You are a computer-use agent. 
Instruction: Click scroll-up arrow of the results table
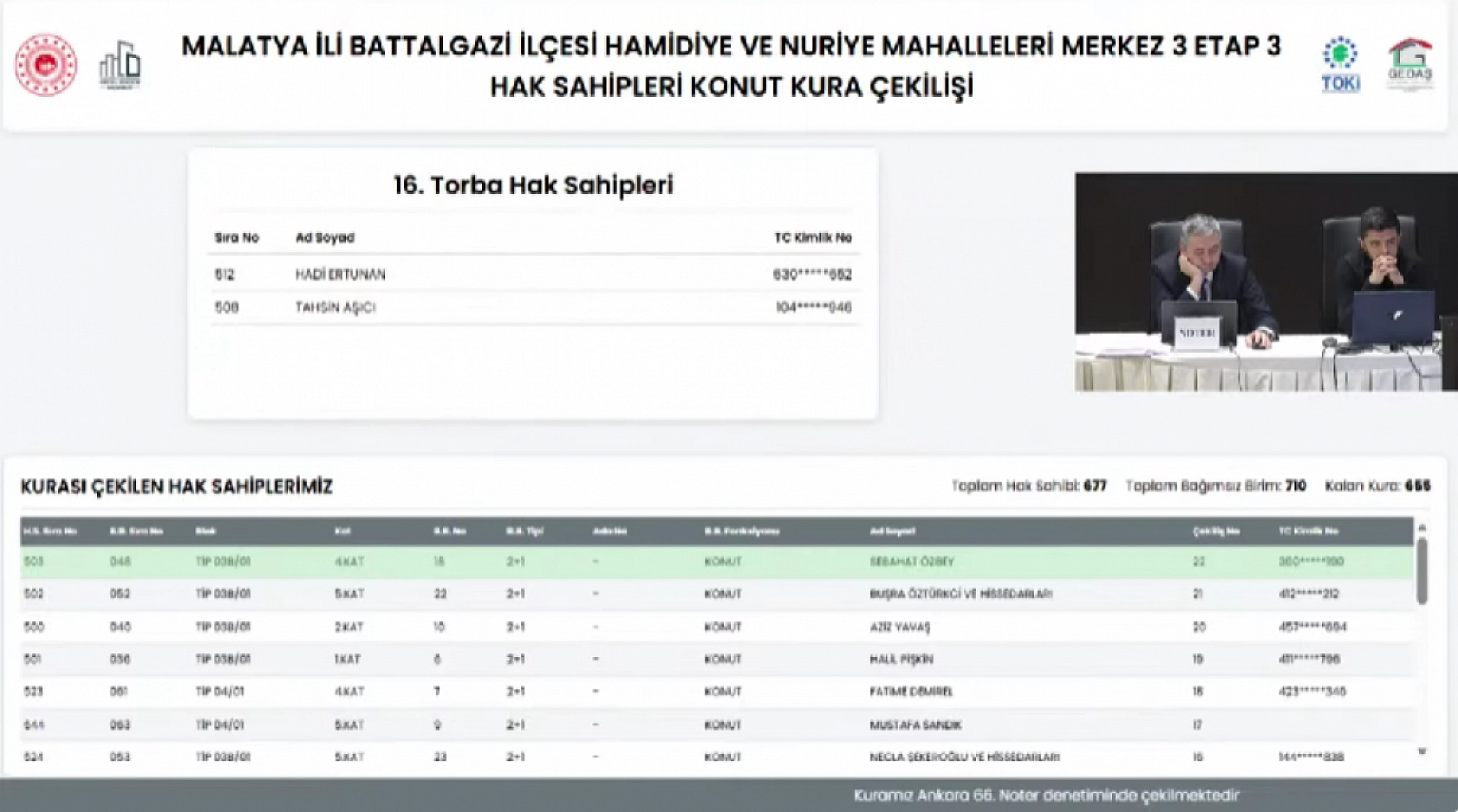1422,528
